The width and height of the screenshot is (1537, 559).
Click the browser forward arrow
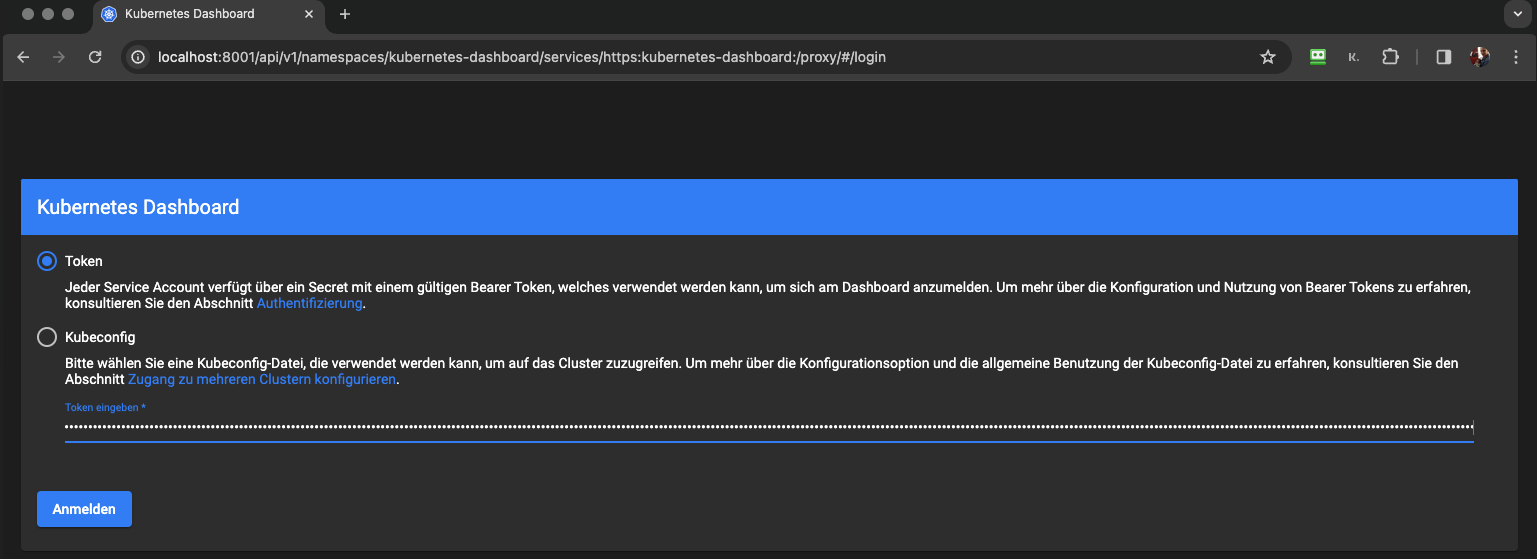(59, 57)
